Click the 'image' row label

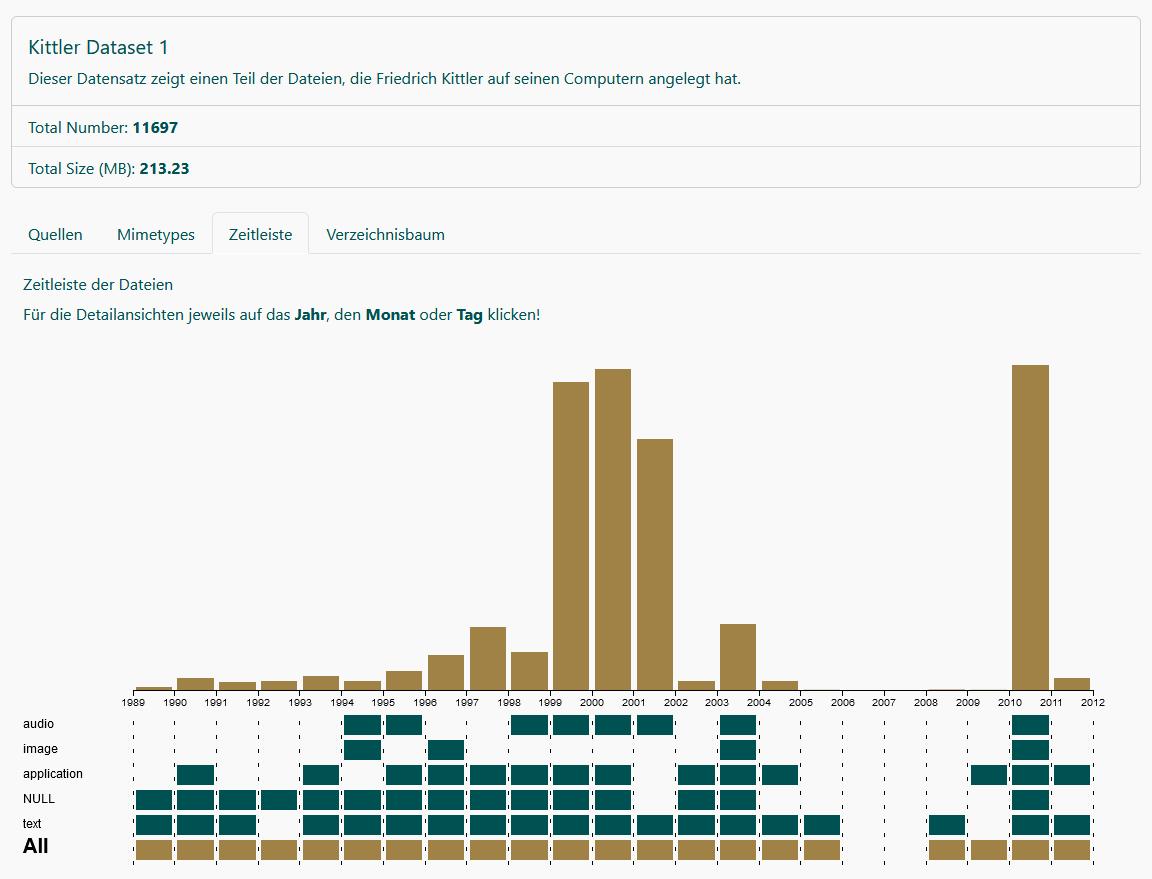point(40,749)
